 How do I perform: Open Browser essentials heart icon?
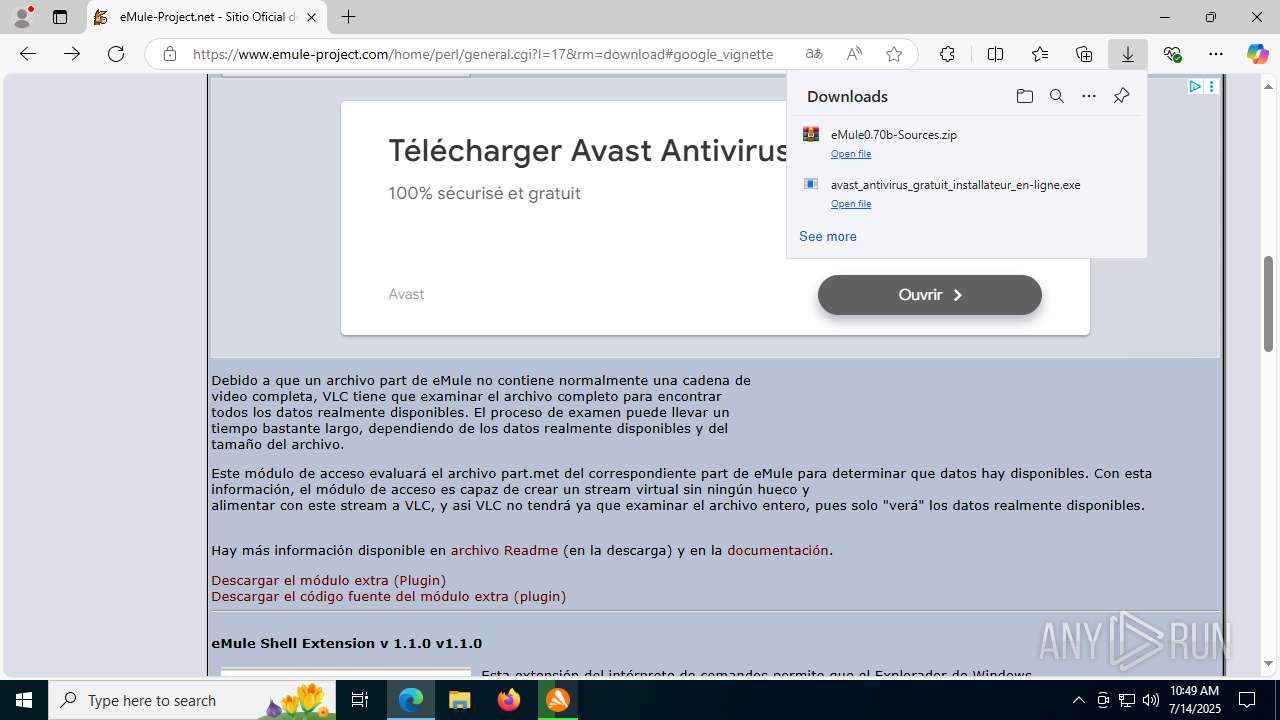click(1172, 54)
